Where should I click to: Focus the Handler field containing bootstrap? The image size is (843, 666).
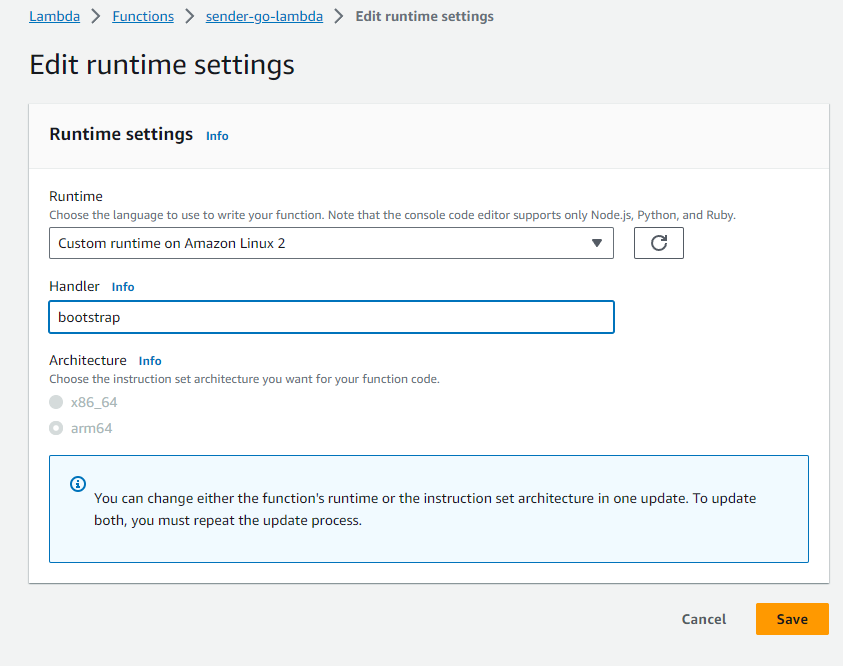331,317
